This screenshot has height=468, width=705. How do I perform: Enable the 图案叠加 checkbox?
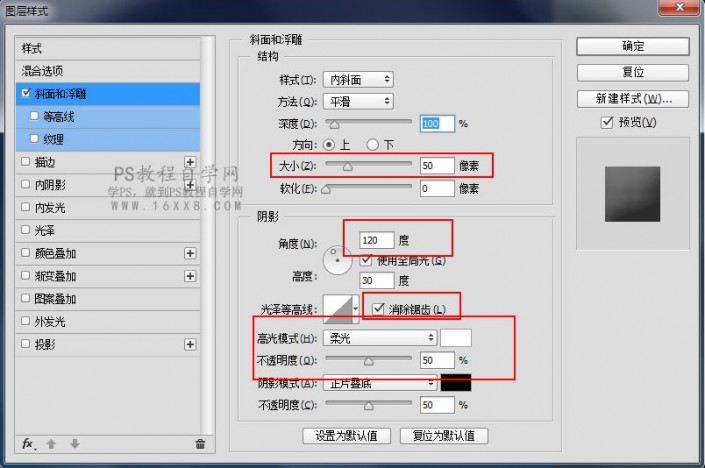click(x=26, y=298)
